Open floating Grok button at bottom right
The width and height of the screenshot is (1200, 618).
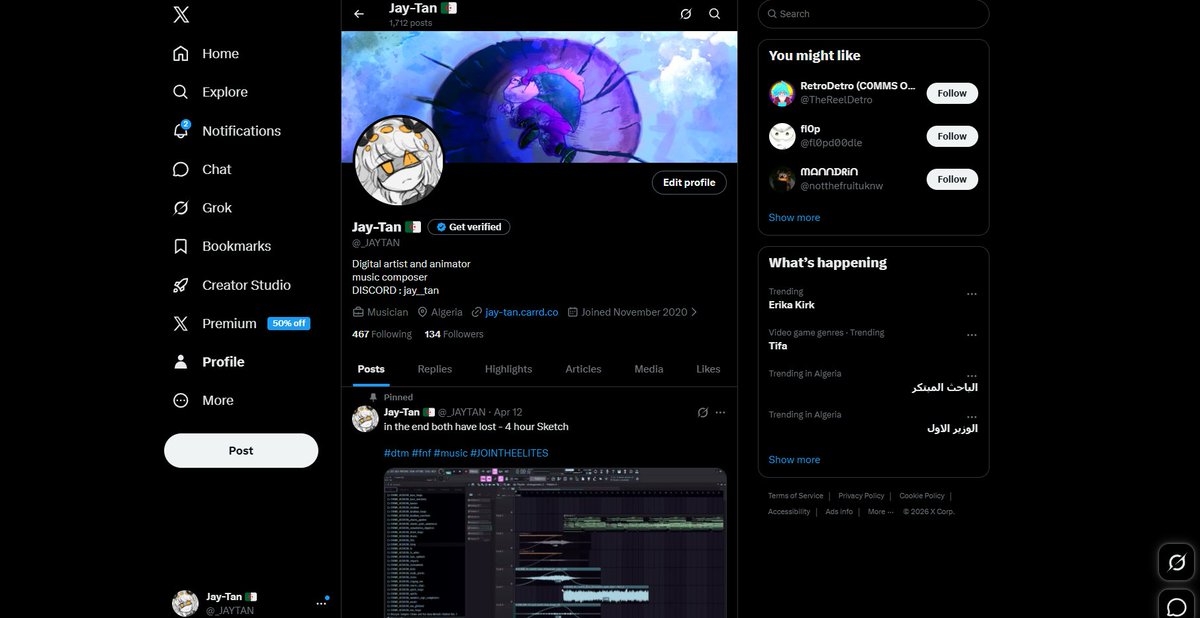click(1177, 563)
